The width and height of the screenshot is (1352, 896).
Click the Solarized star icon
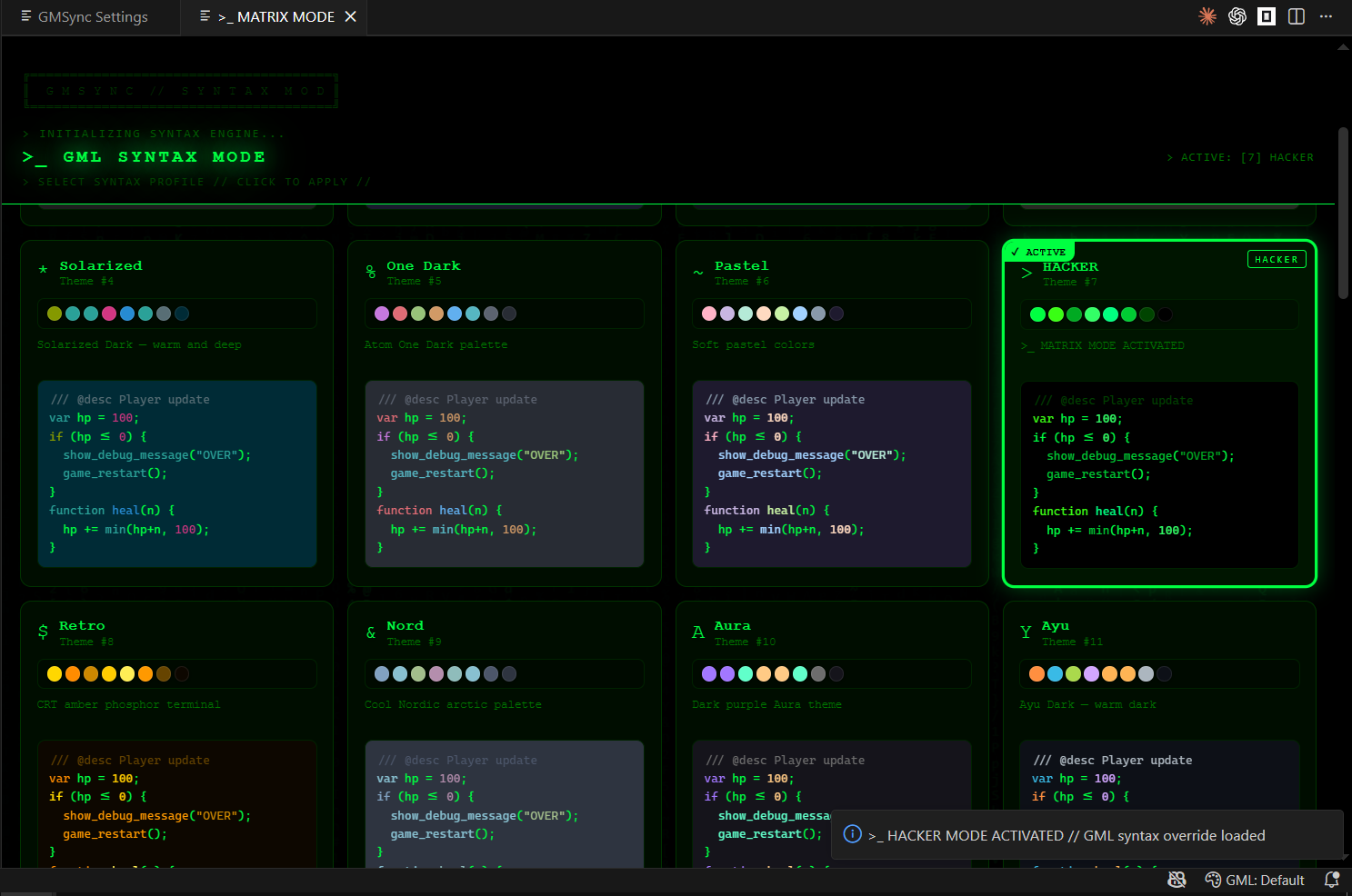pyautogui.click(x=43, y=271)
